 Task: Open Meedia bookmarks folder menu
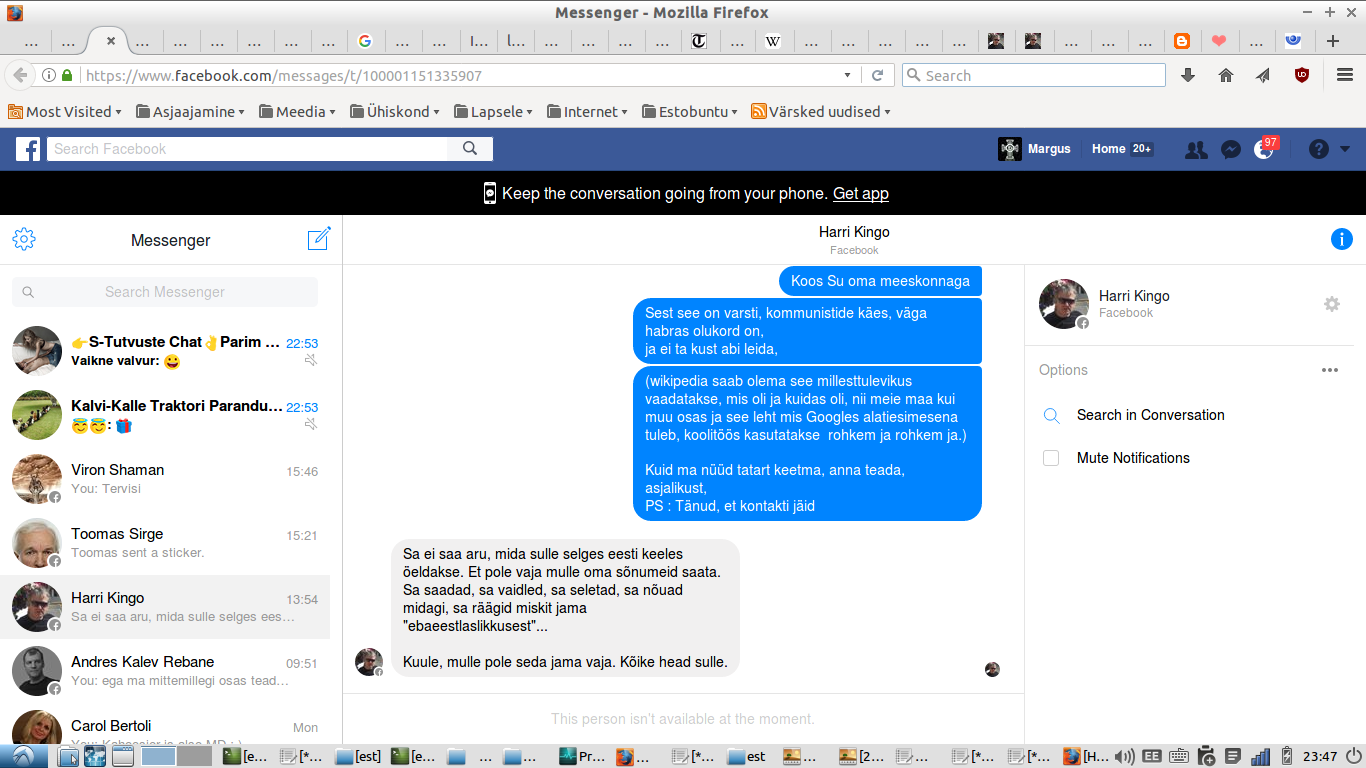pos(297,112)
